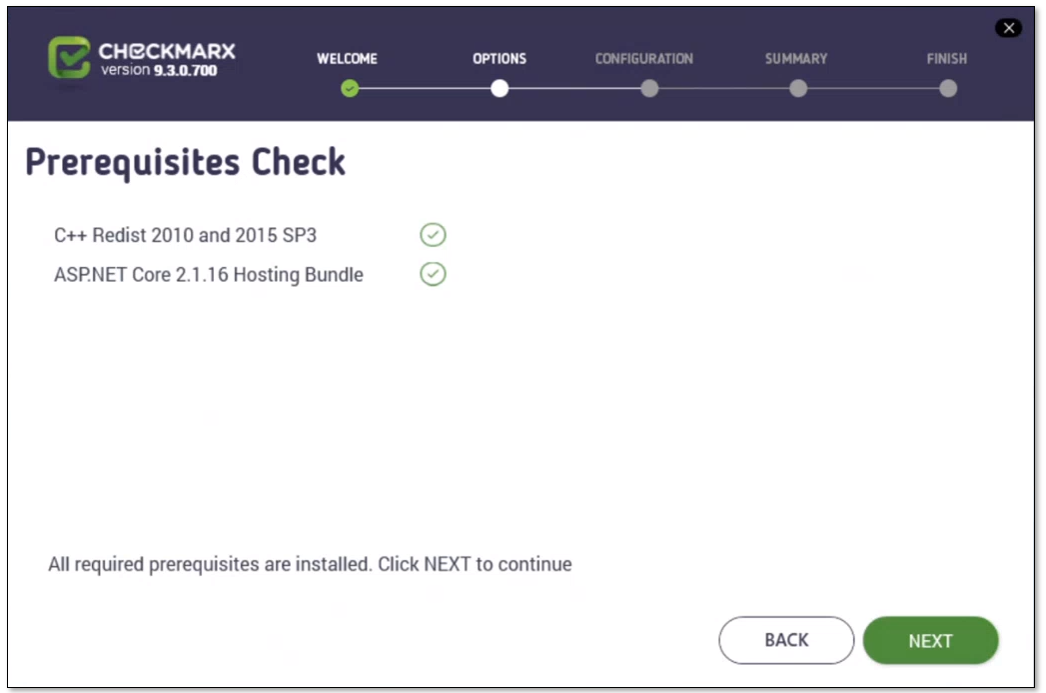Click the ASP.NET Core 2.1.16 Hosting Bundle entry
1046x693 pixels.
(x=208, y=275)
